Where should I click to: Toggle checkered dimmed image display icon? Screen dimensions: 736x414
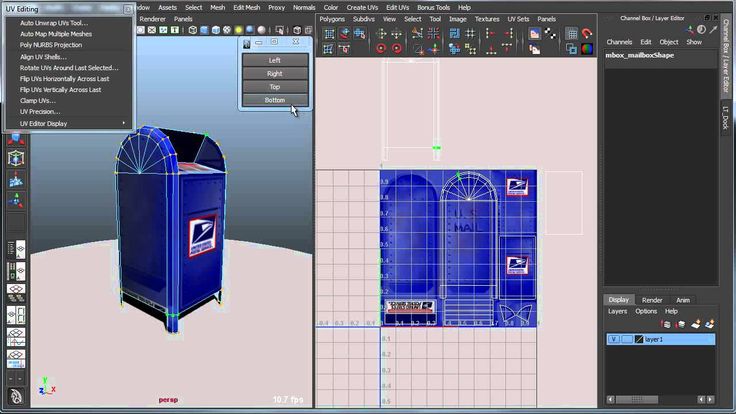(550, 33)
